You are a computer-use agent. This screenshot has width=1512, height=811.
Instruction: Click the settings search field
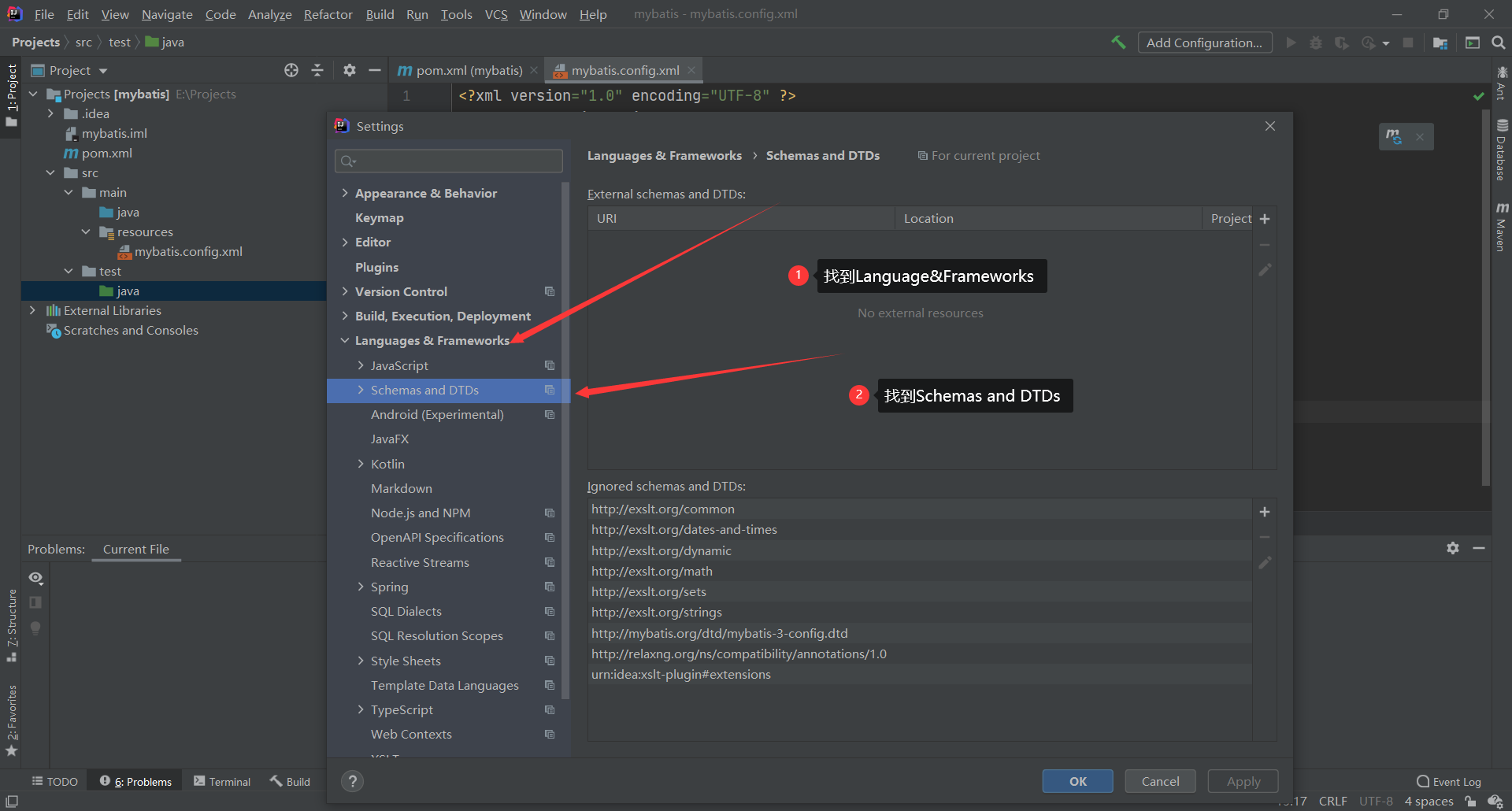[x=448, y=161]
